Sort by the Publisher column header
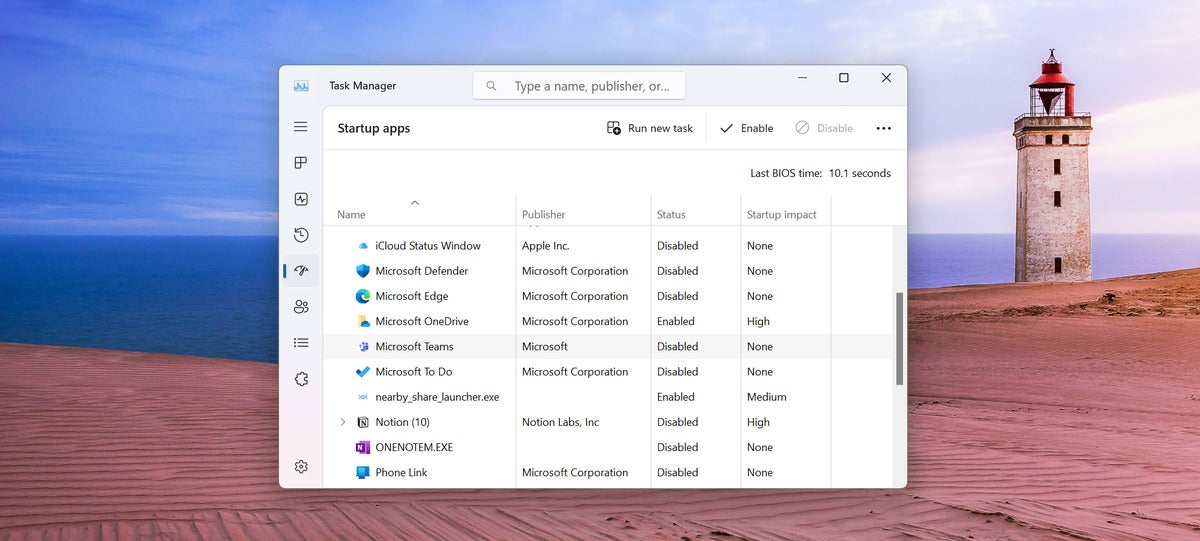This screenshot has width=1200, height=541. (543, 215)
